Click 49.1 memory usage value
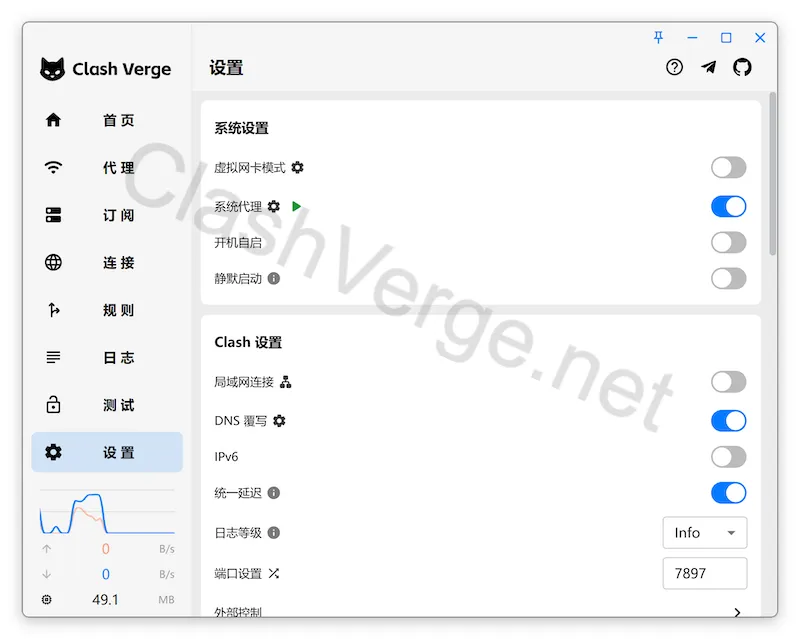The image size is (800, 639). pyautogui.click(x=105, y=599)
